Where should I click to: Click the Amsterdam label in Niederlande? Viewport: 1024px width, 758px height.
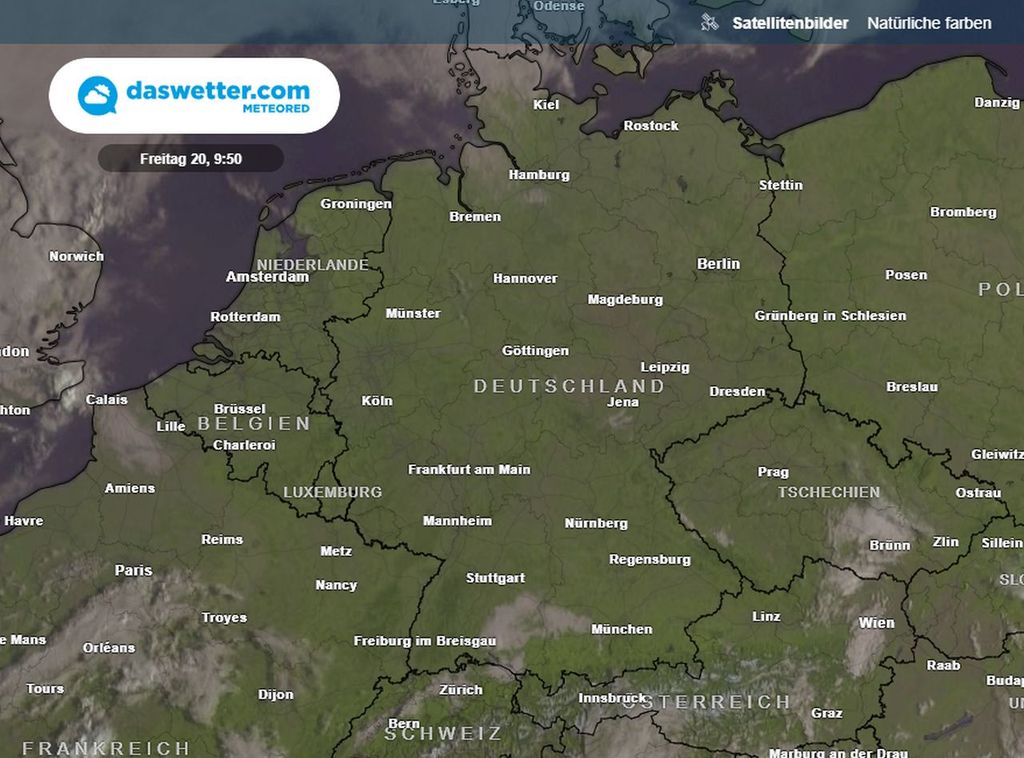click(267, 277)
